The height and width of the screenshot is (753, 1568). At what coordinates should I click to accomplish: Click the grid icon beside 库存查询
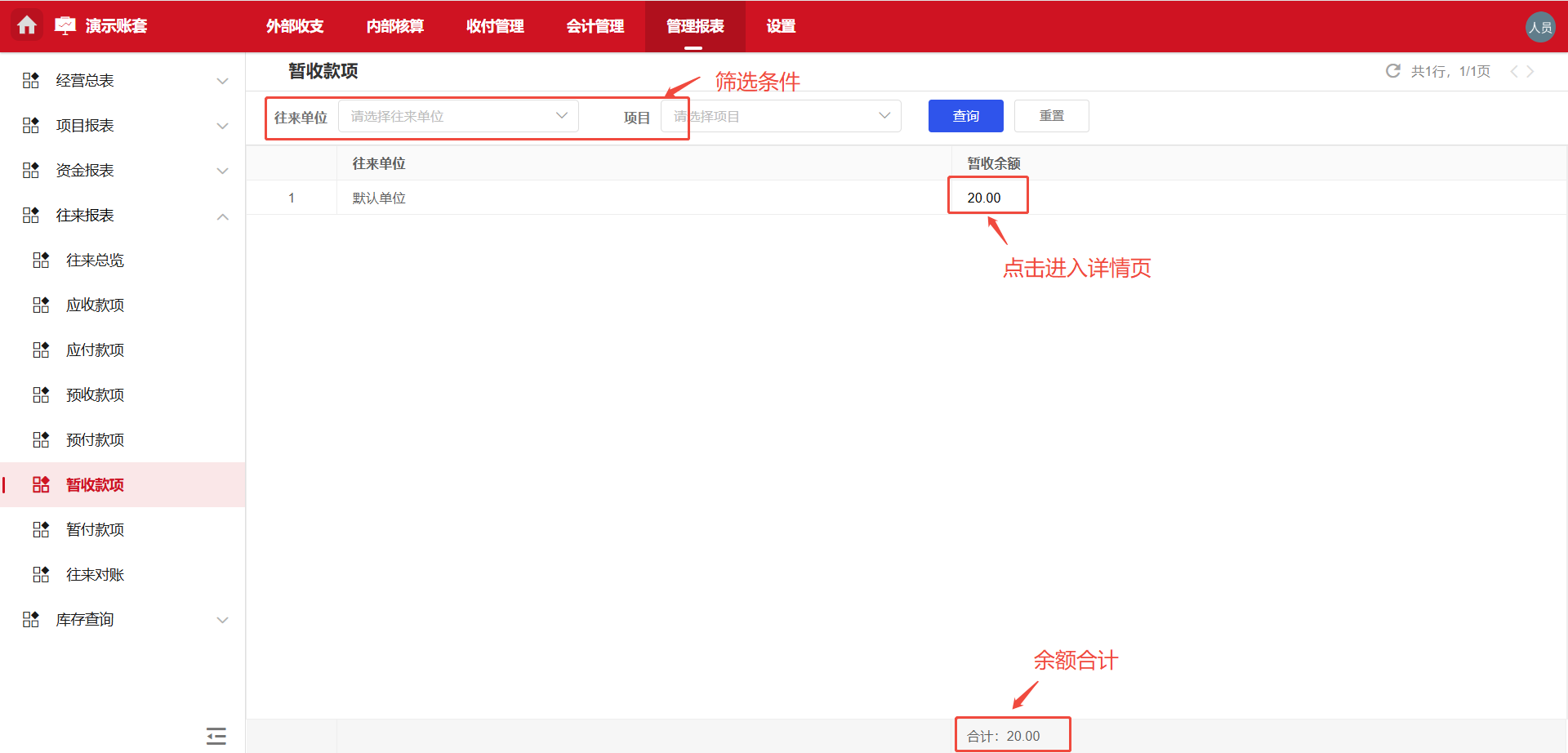pos(30,619)
